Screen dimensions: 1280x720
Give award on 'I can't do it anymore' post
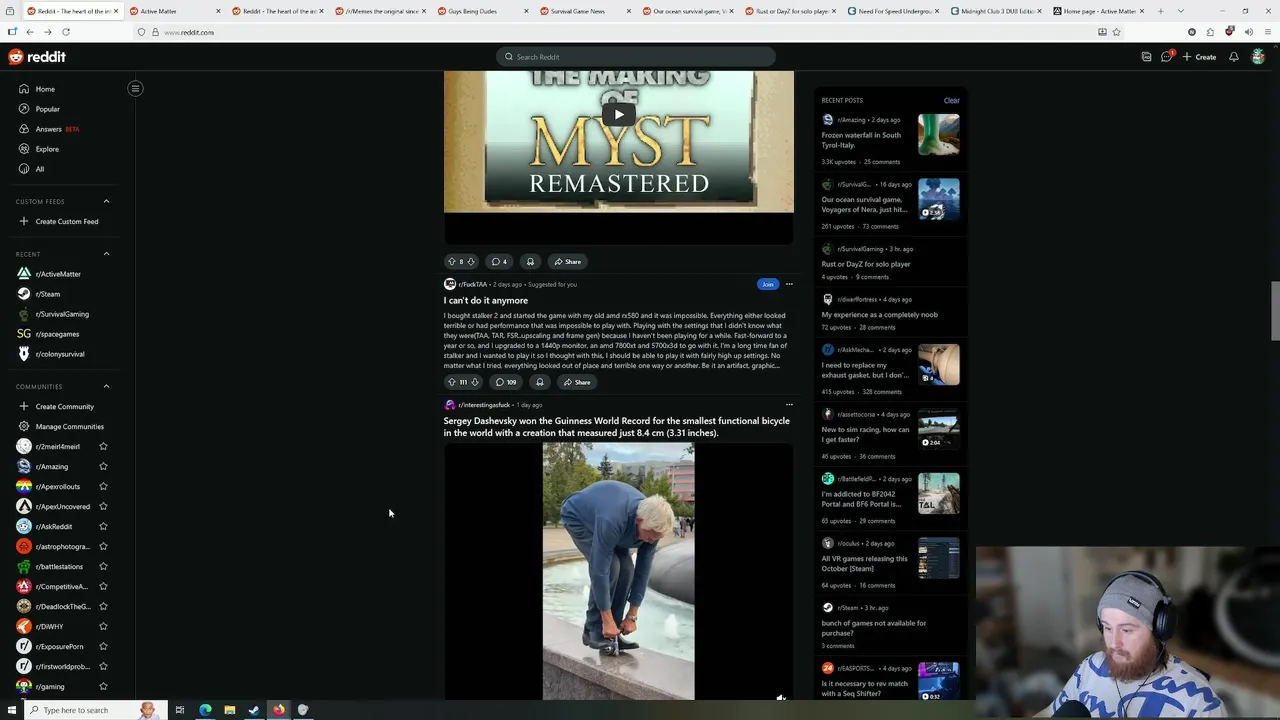point(539,382)
